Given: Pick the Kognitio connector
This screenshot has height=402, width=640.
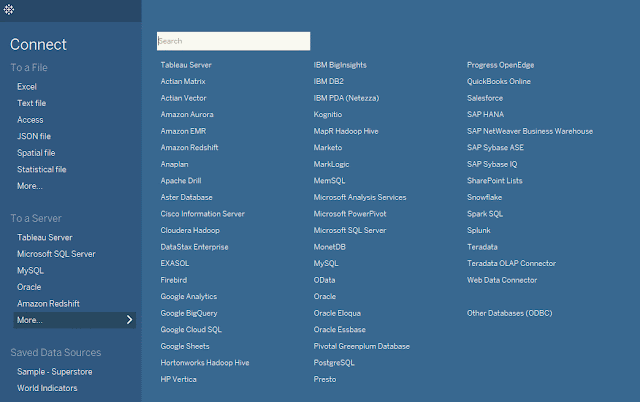Looking at the screenshot, I should [x=328, y=114].
